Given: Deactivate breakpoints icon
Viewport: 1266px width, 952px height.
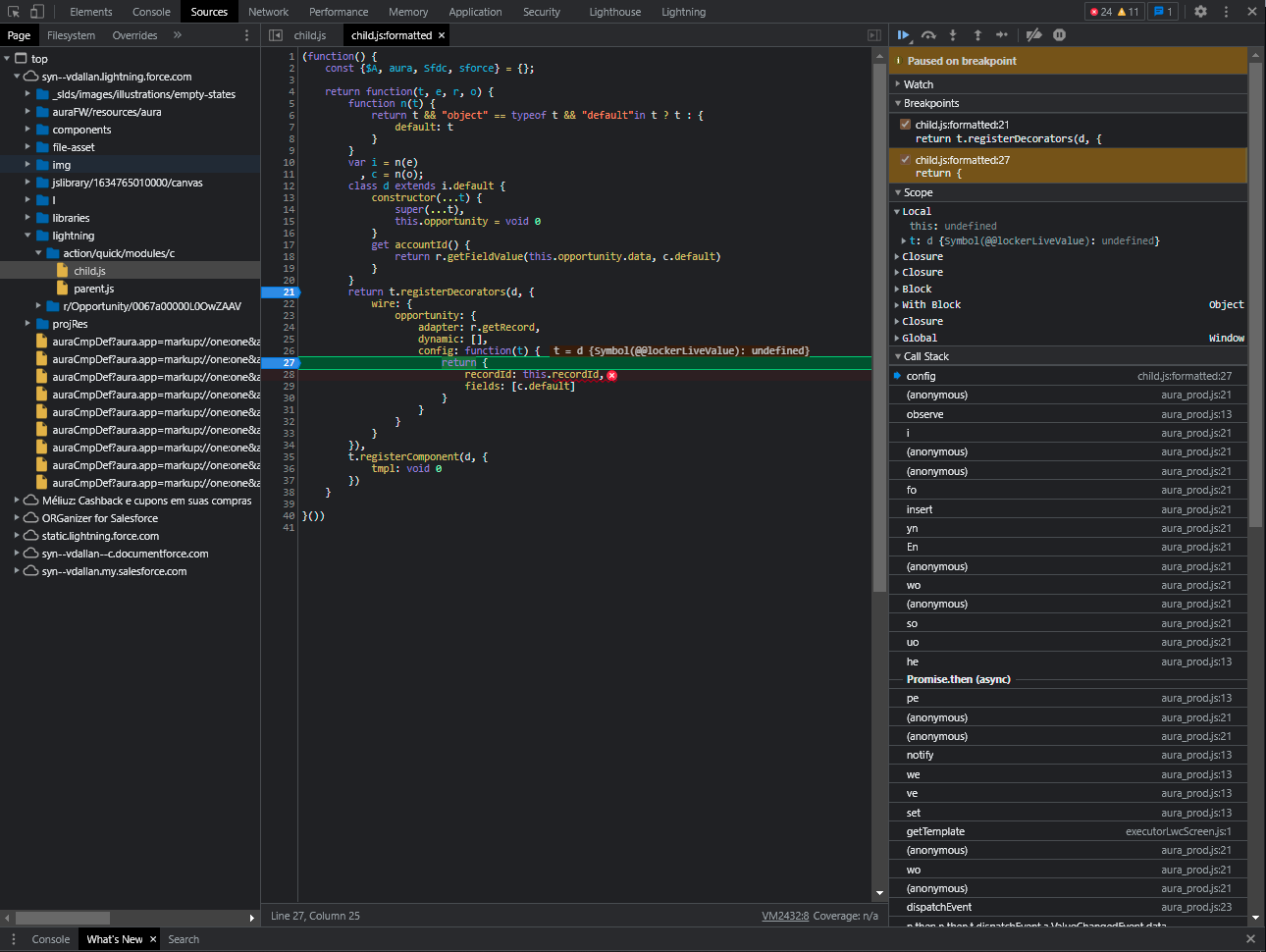Looking at the screenshot, I should pos(1033,35).
